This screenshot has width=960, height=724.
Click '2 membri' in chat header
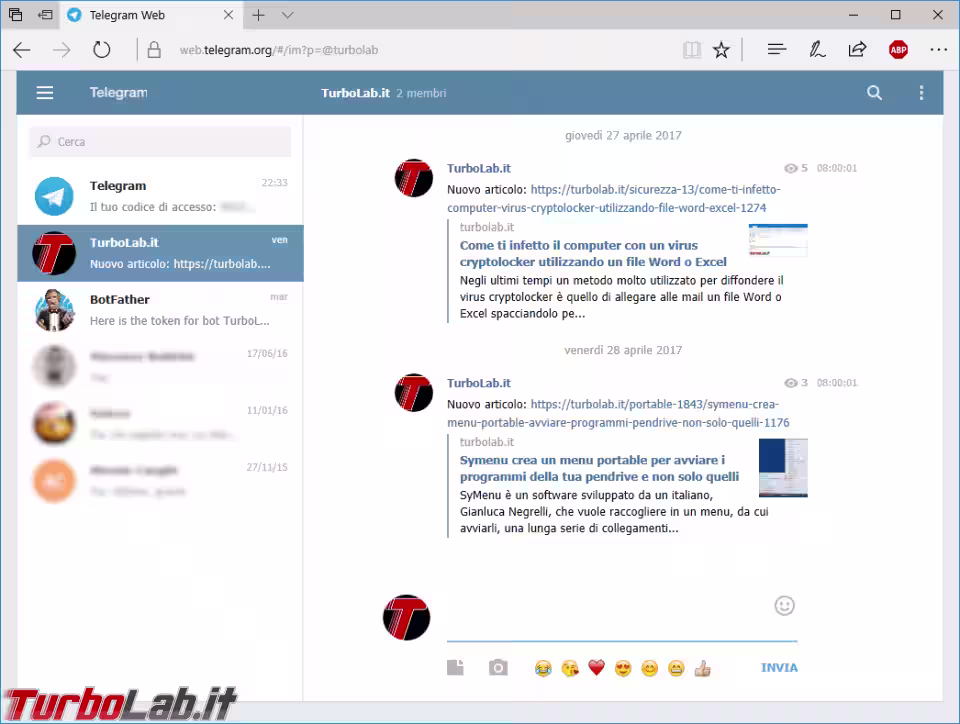(421, 93)
